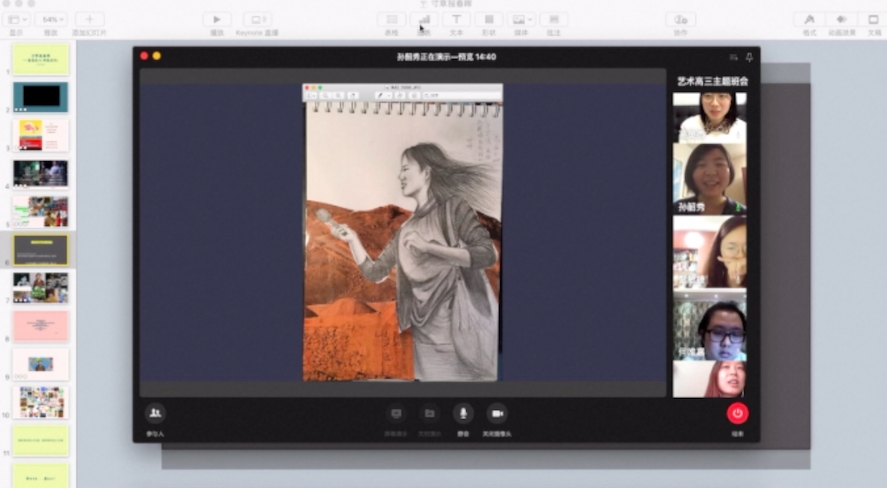887x488 pixels.
Task: Click the 孙韶秀 participant video tile
Action: tap(709, 179)
